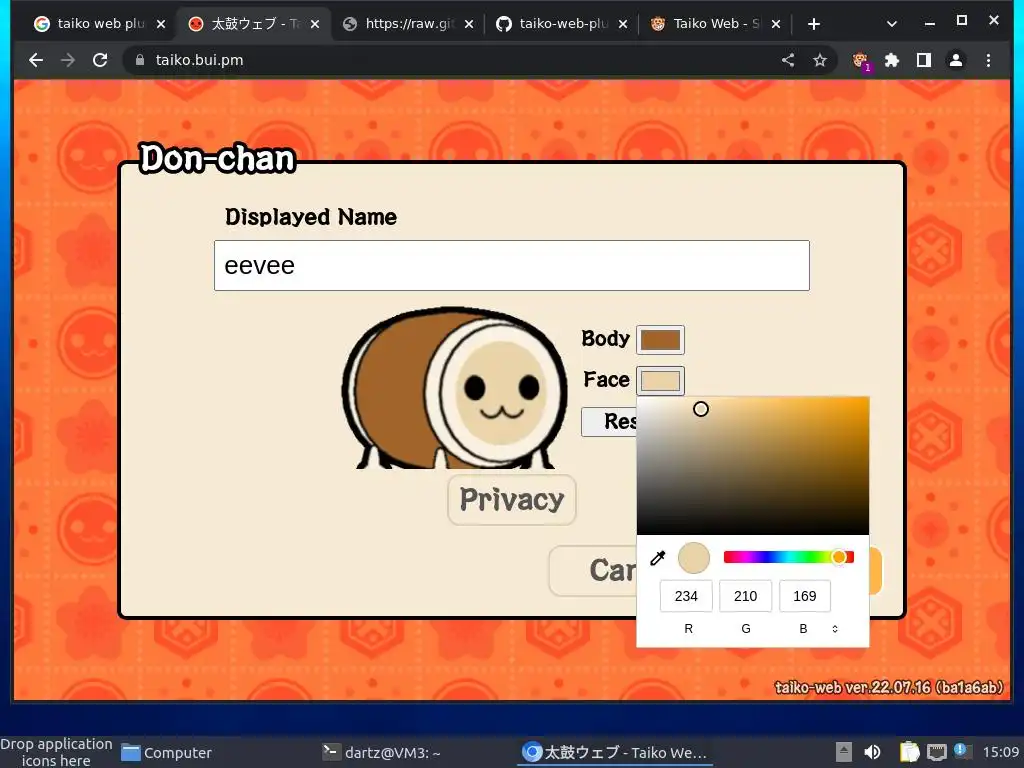Click the Displayed Name input field
This screenshot has width=1024, height=768.
511,265
